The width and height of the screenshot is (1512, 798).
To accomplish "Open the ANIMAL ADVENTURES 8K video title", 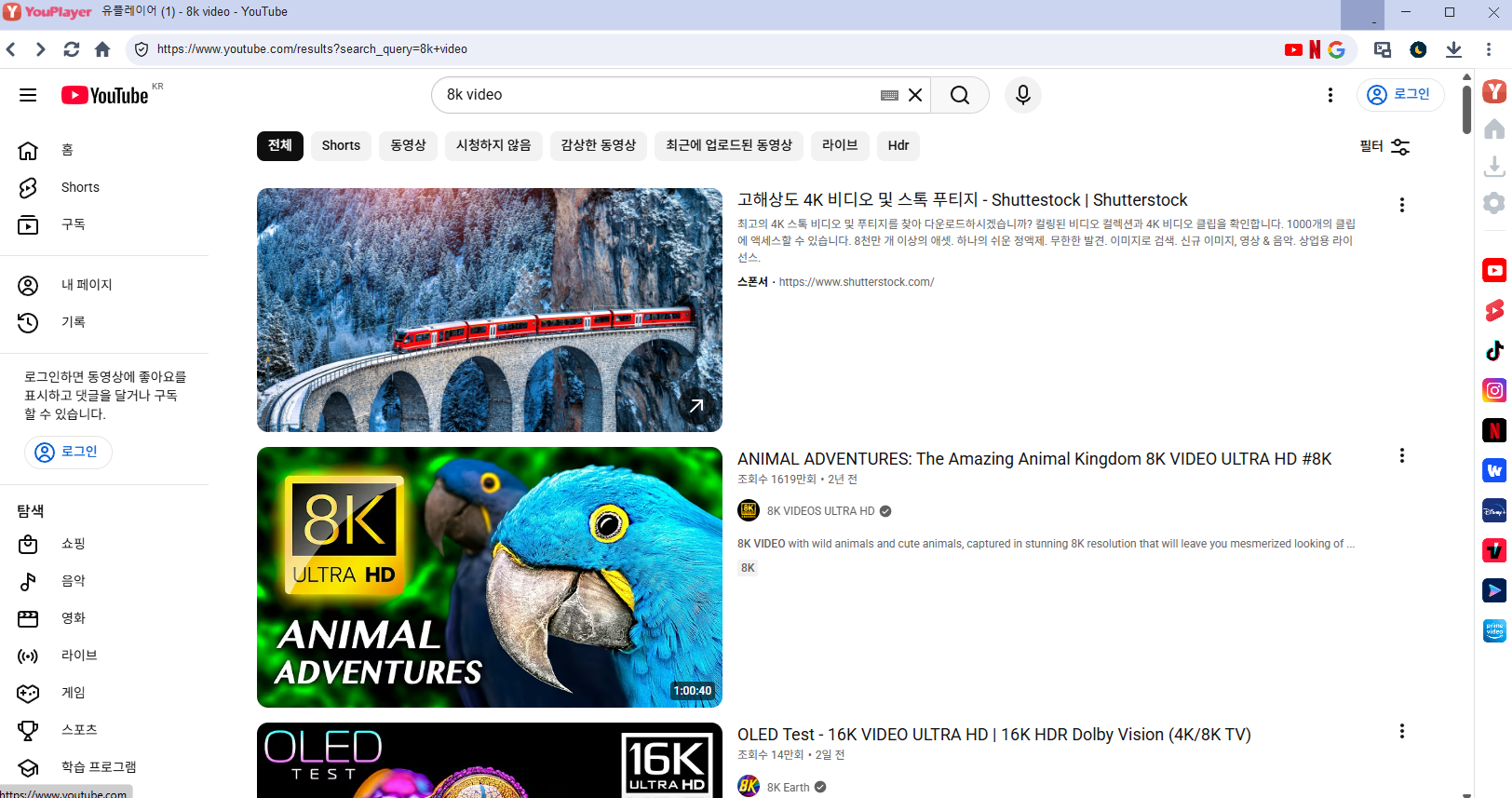I will click(1034, 459).
